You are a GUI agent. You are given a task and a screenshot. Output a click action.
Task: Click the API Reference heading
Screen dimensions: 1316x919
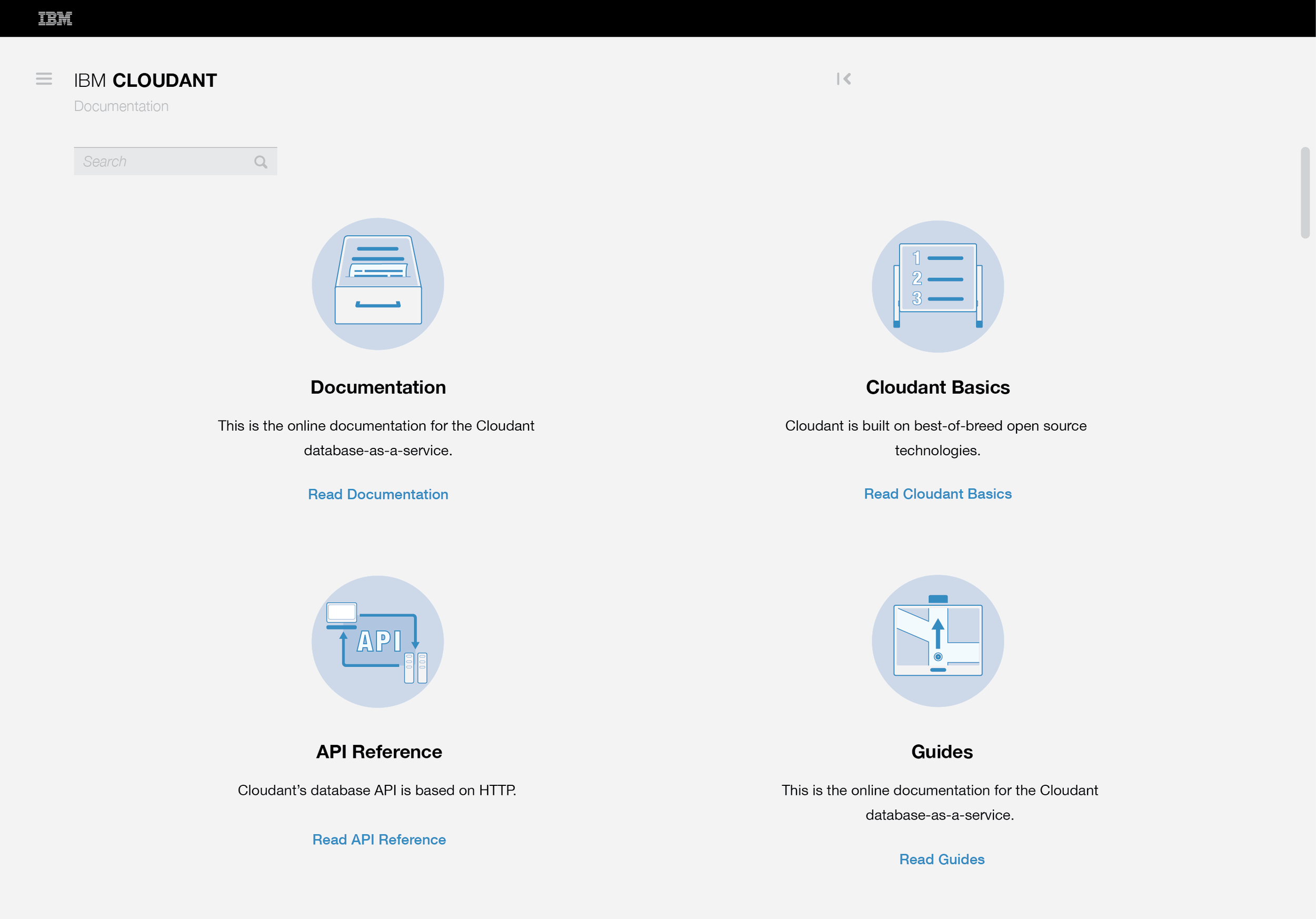point(379,752)
